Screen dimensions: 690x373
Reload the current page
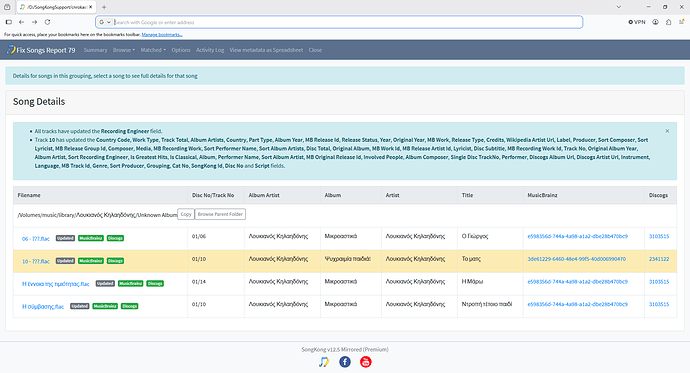point(48,22)
